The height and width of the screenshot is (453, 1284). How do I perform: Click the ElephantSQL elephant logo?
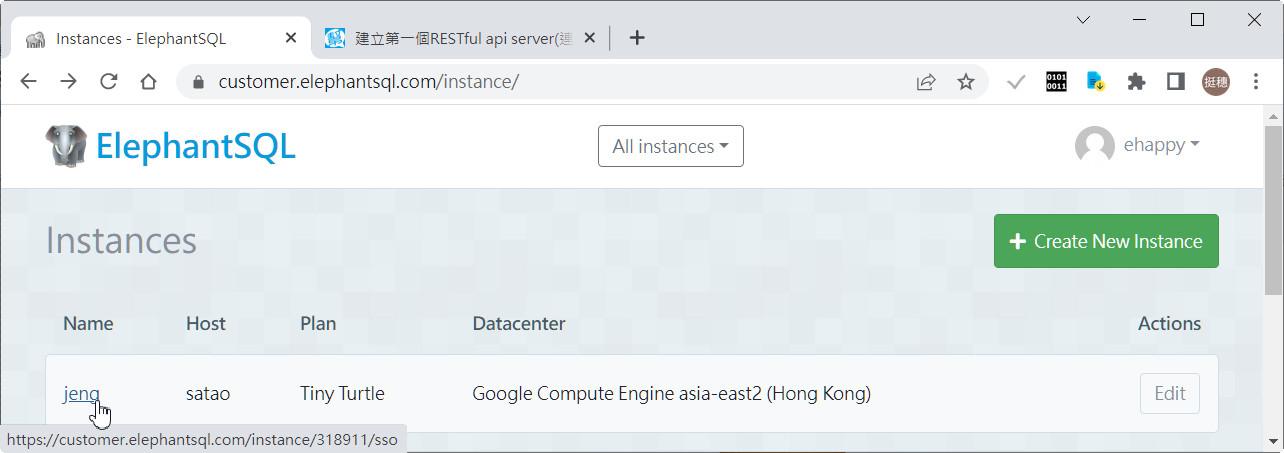click(66, 146)
